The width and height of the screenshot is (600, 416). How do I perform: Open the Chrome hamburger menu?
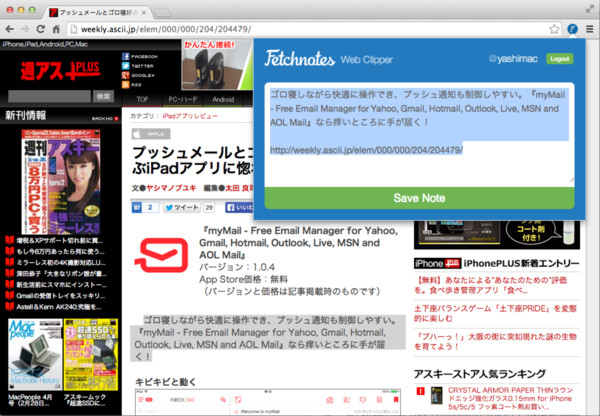[x=590, y=29]
